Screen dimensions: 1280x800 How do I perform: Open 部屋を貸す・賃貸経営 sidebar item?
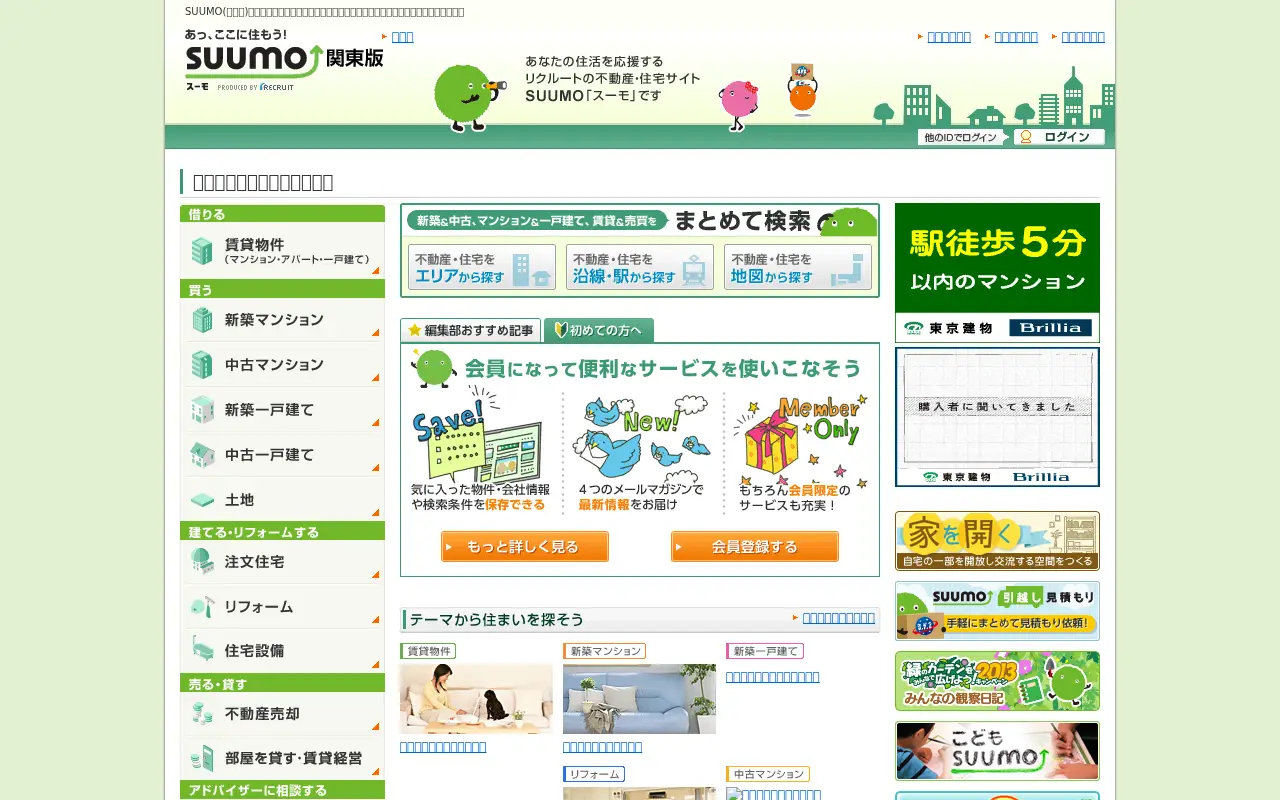282,758
